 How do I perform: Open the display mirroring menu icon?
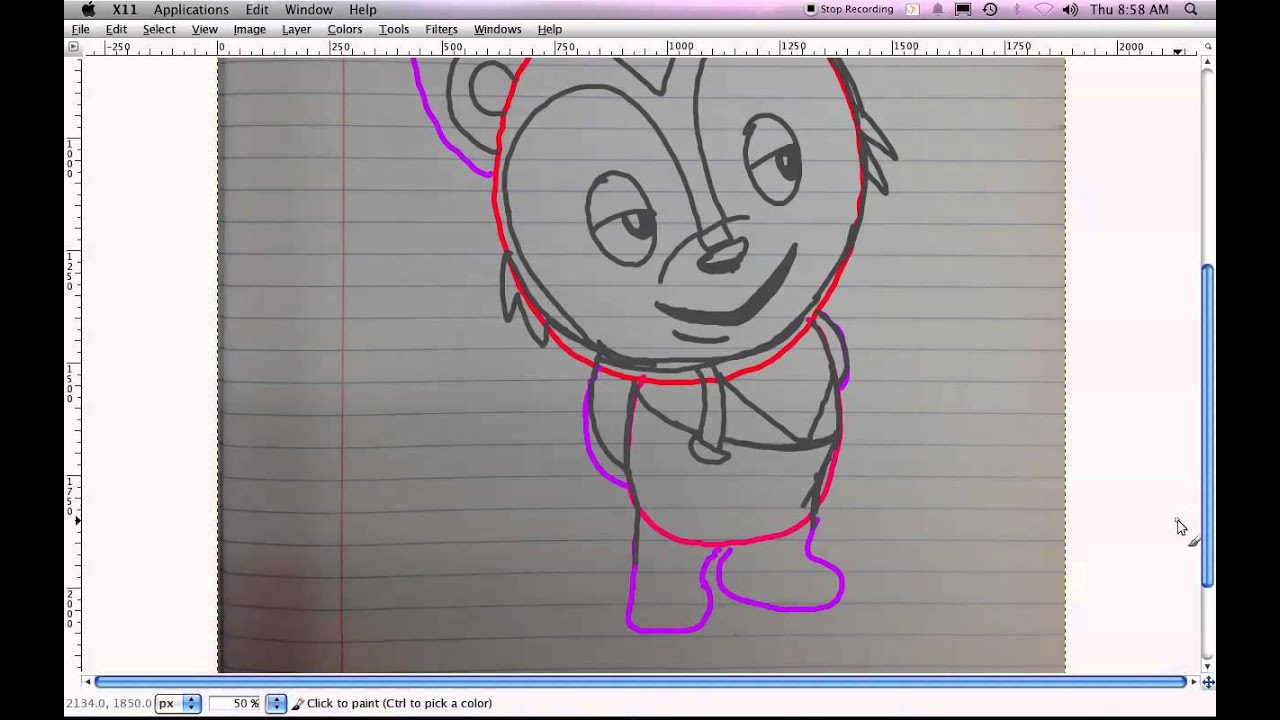pyautogui.click(x=963, y=9)
